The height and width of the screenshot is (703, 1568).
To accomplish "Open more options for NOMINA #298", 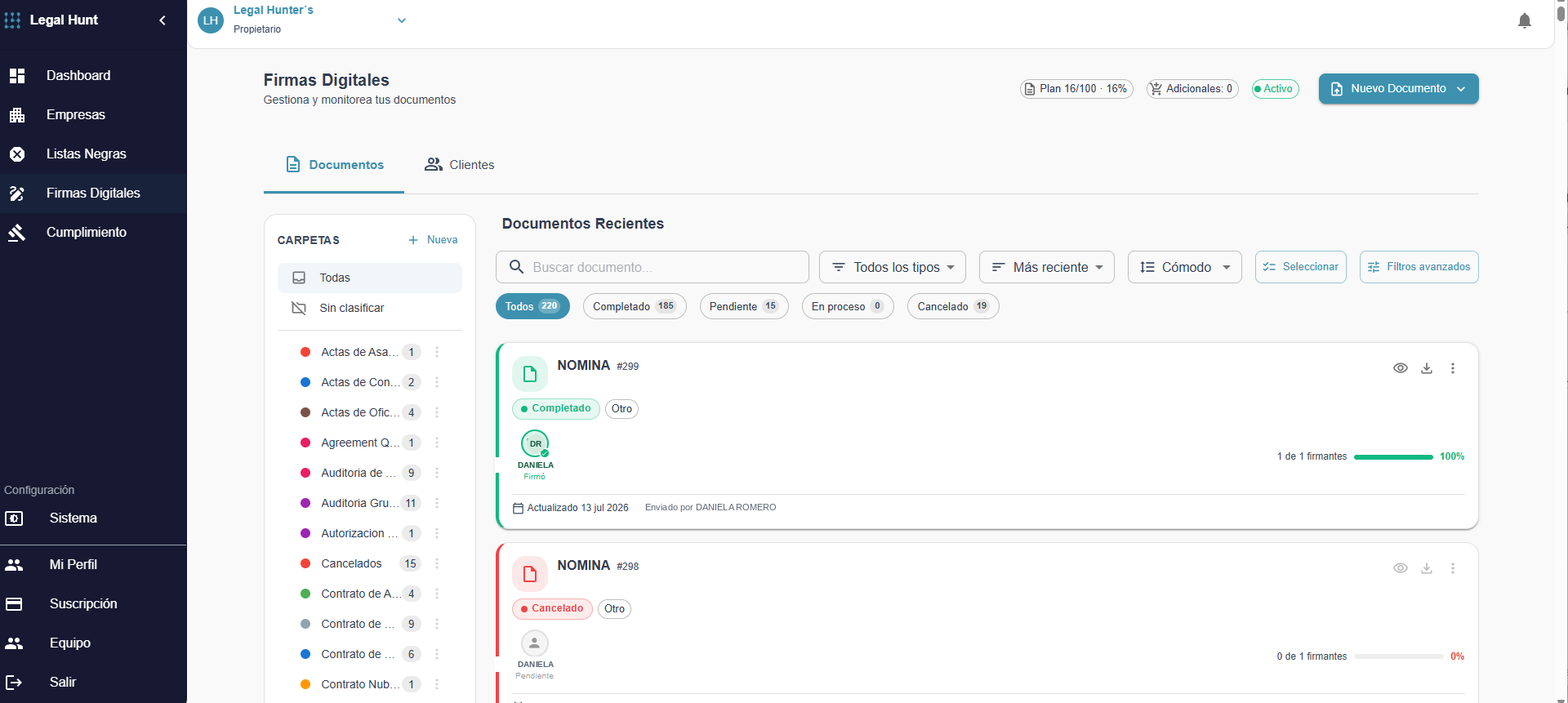I will coord(1452,568).
